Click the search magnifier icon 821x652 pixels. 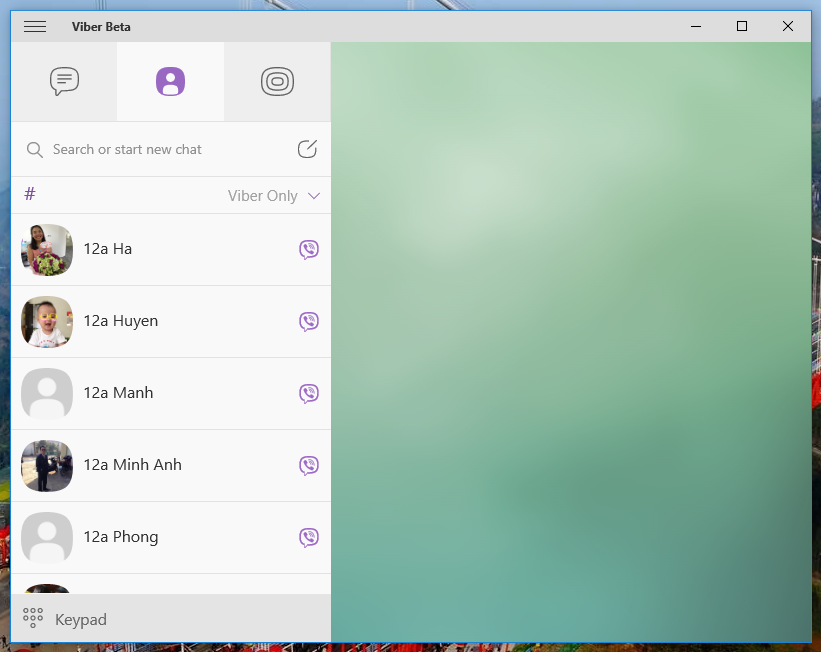34,149
